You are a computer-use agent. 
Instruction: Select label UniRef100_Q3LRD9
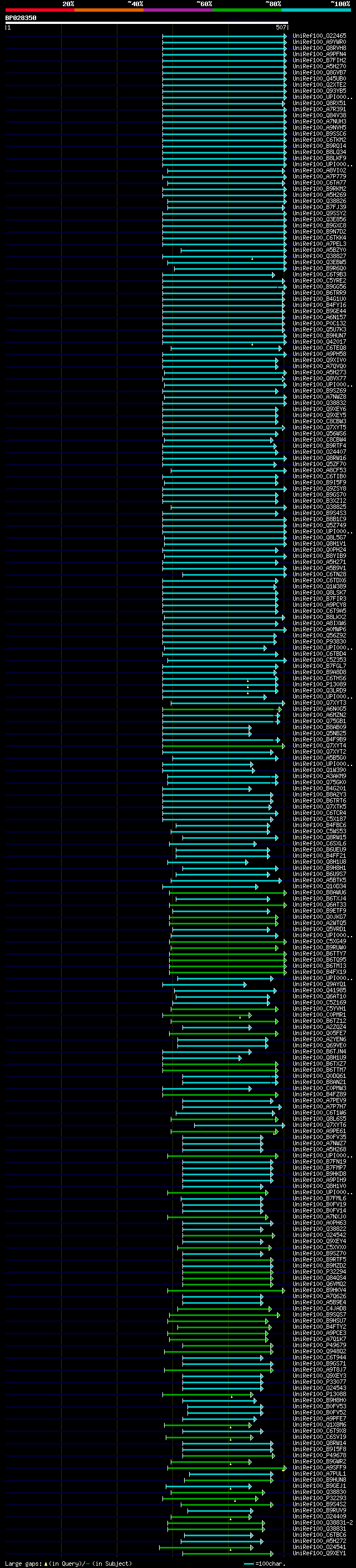(x=319, y=690)
